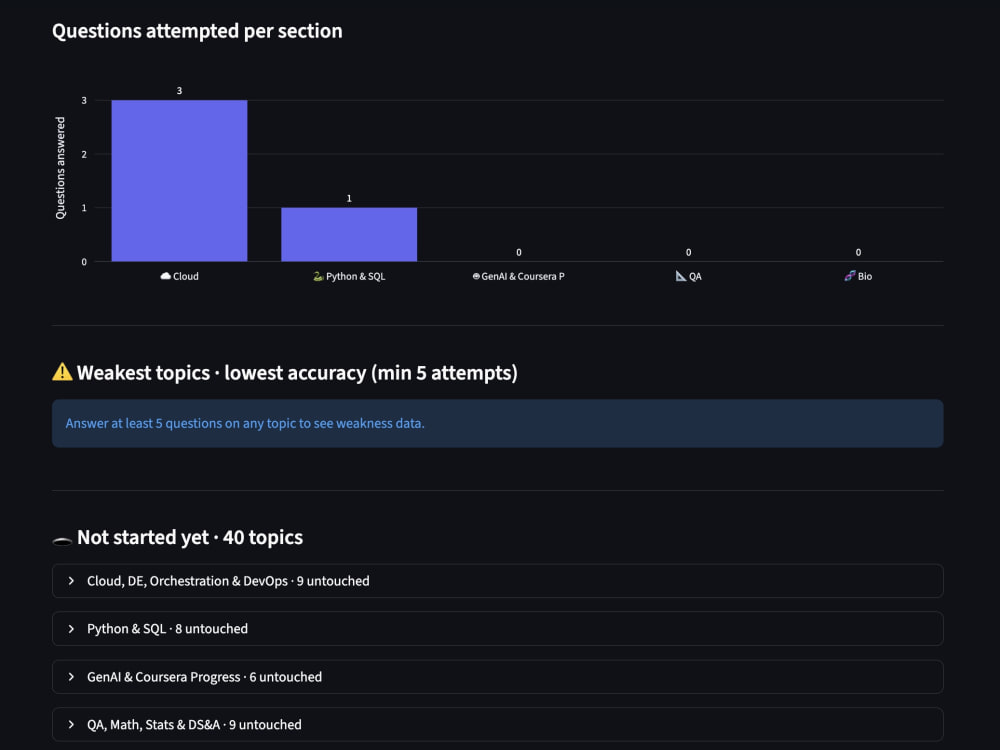Click the DNA icon beside Bio label
The image size is (1000, 750).
point(849,276)
